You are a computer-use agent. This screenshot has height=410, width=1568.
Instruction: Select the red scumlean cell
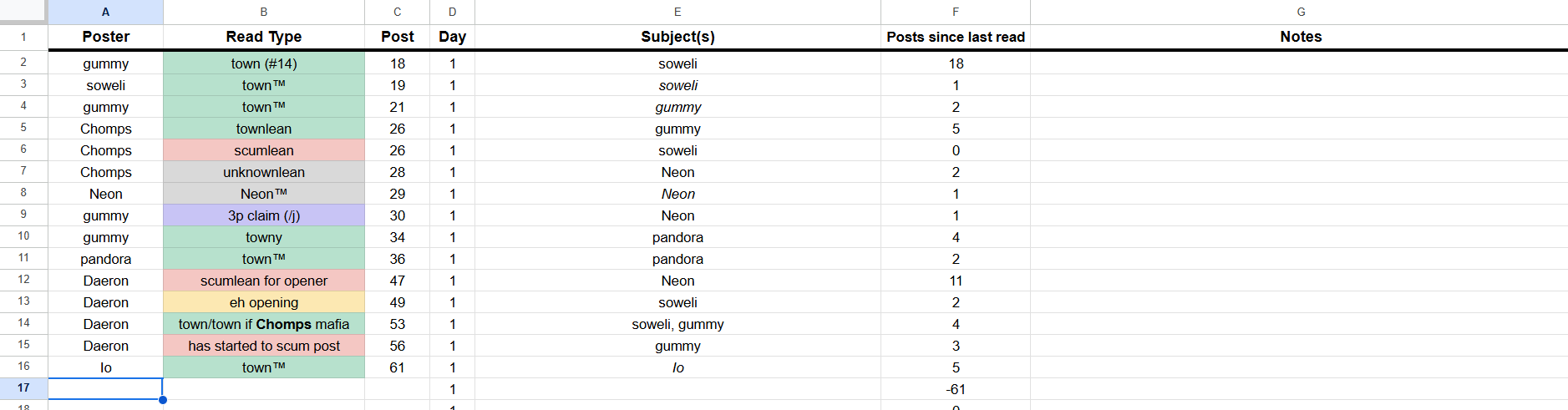[x=264, y=150]
